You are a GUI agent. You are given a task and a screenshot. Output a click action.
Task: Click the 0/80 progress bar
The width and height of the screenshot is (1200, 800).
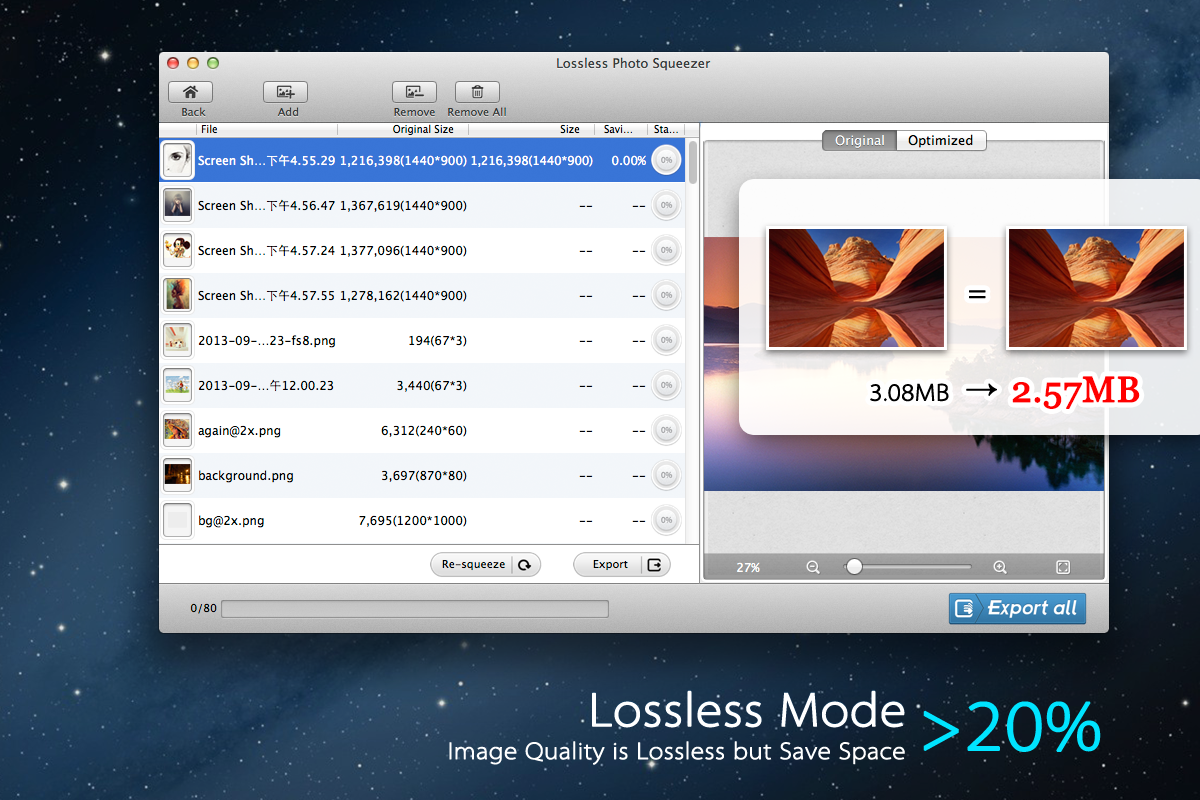click(414, 608)
